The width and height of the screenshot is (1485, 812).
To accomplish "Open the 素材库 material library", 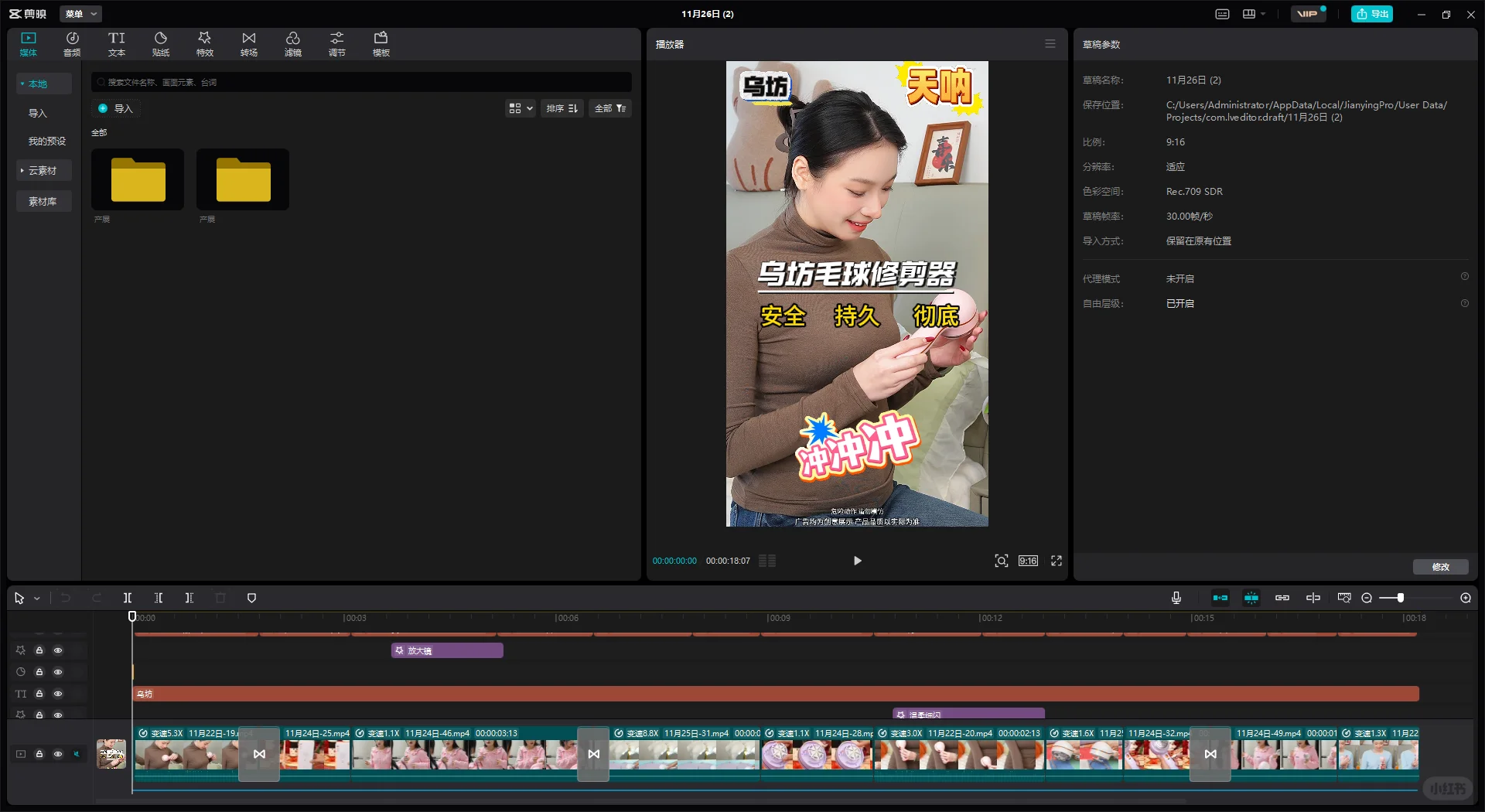I will (x=44, y=201).
